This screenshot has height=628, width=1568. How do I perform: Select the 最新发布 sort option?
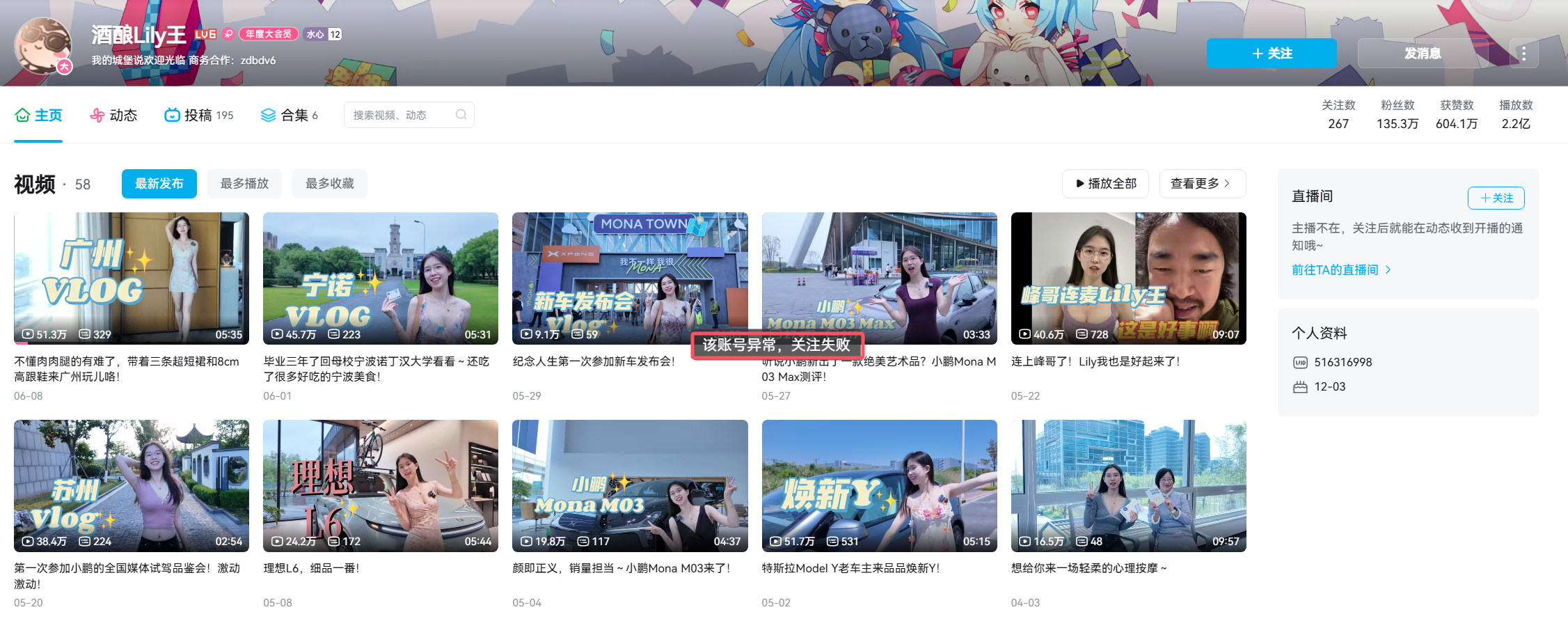pyautogui.click(x=159, y=184)
